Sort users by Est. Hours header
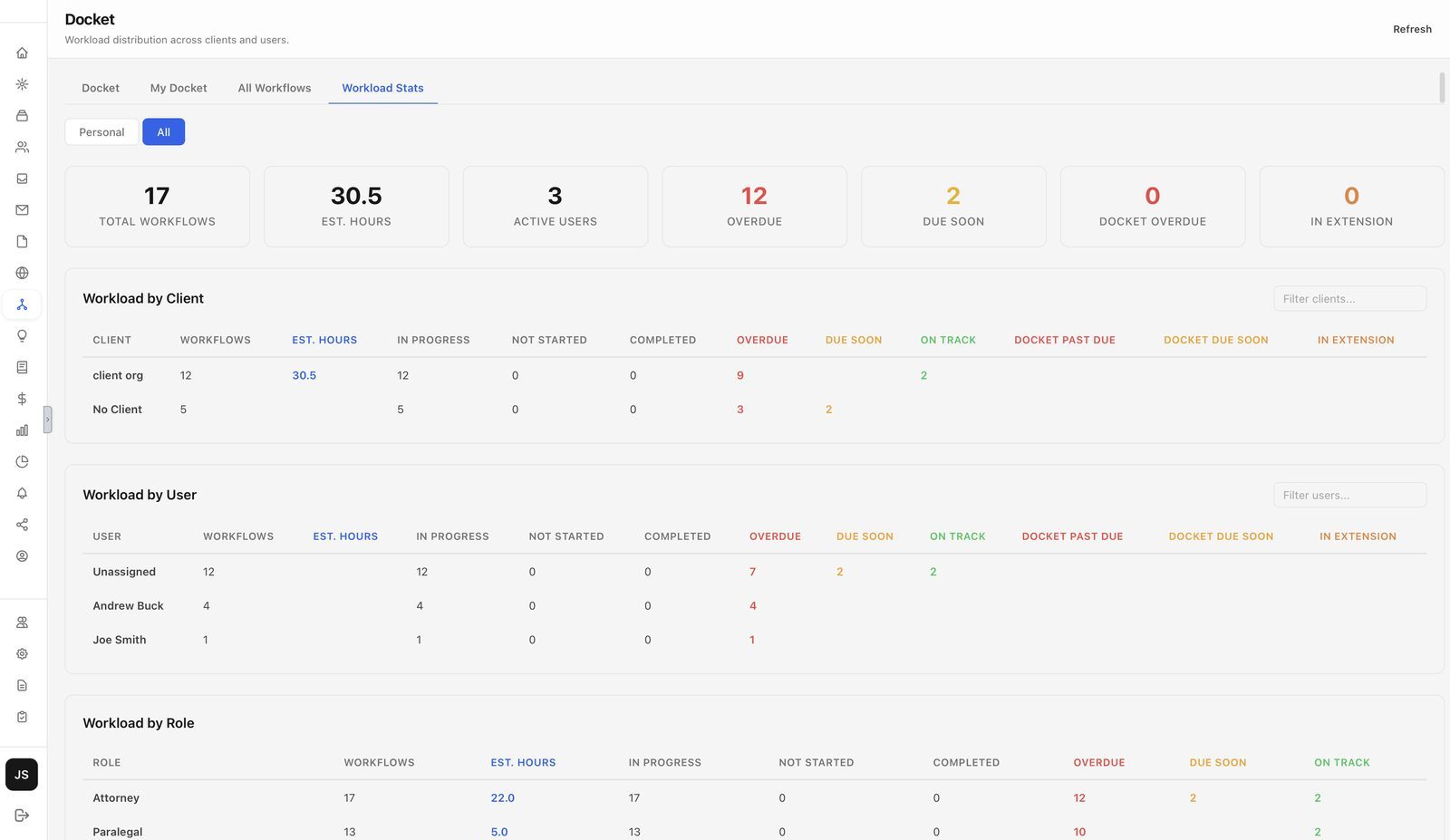The width and height of the screenshot is (1450, 840). pos(345,536)
